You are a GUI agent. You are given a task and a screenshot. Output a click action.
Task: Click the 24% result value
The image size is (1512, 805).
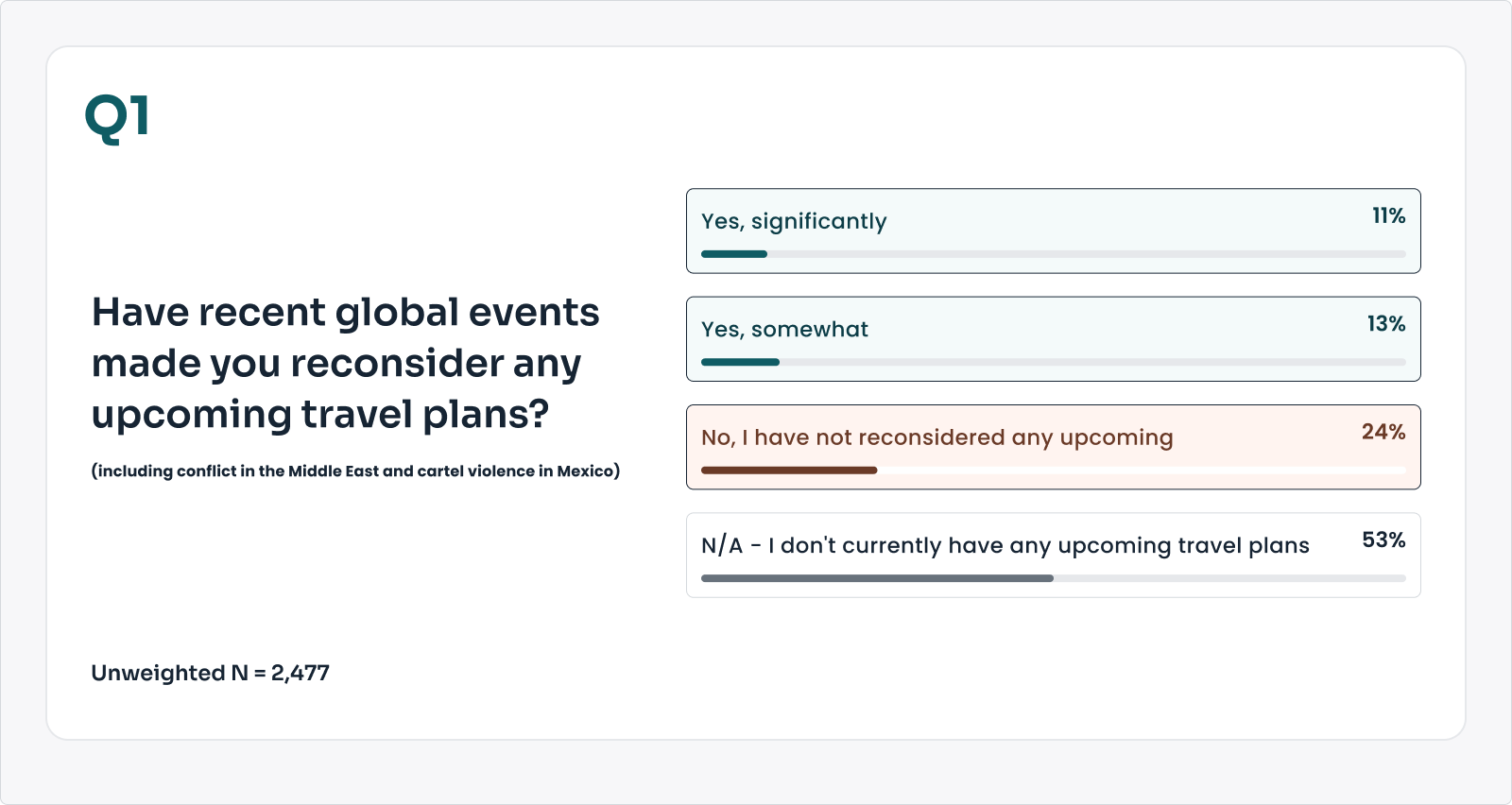point(1383,432)
